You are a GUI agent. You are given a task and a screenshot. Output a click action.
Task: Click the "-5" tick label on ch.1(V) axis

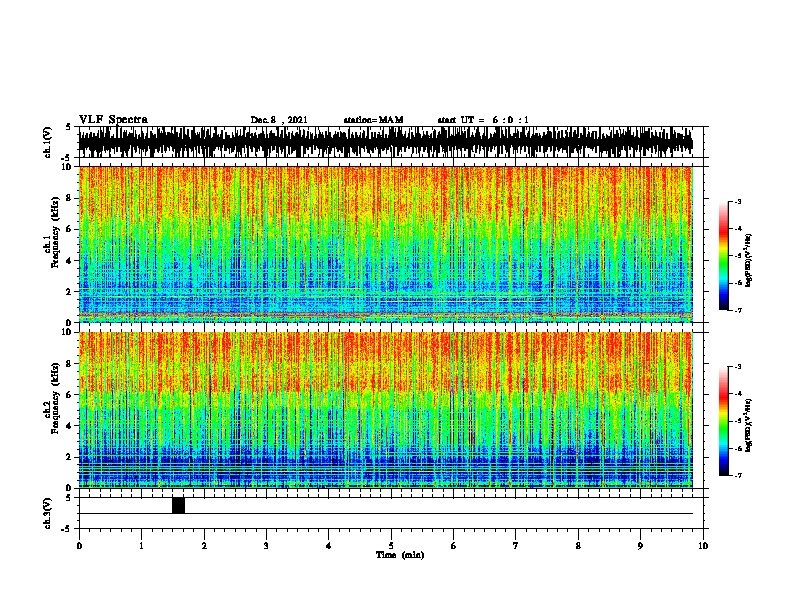tap(68, 158)
